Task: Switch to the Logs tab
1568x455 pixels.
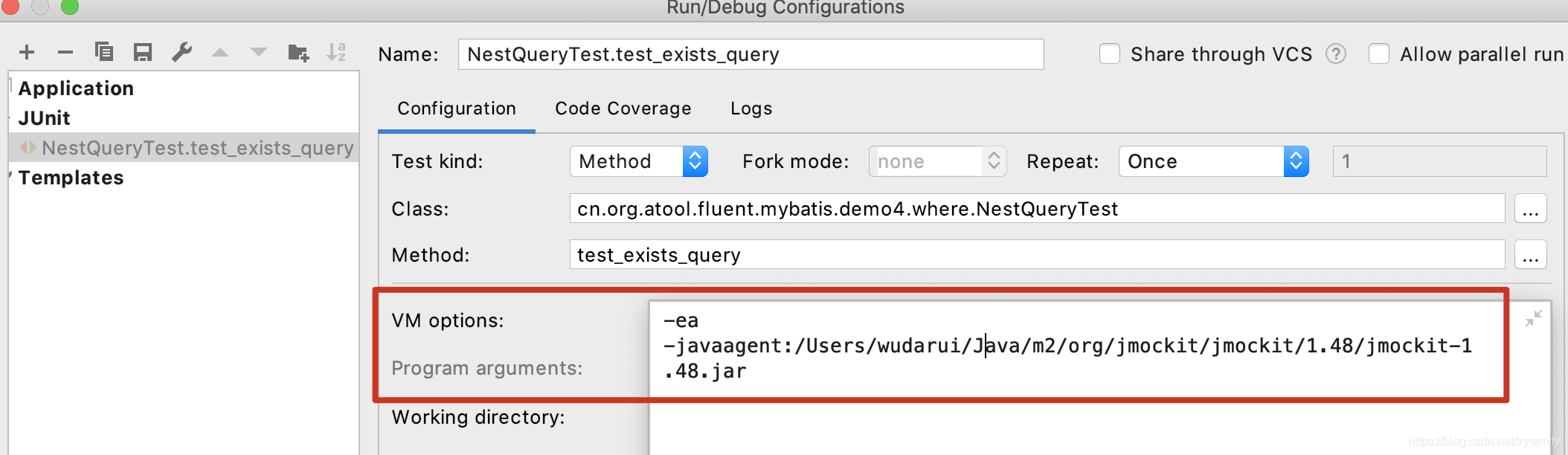Action: [751, 109]
